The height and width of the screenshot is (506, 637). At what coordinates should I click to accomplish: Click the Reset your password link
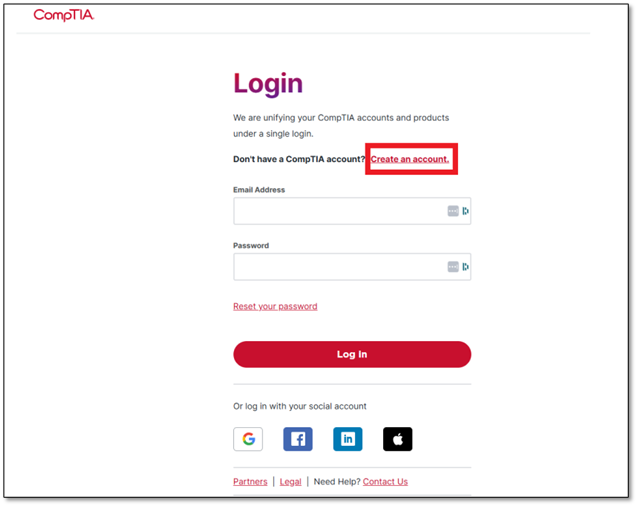tap(275, 307)
